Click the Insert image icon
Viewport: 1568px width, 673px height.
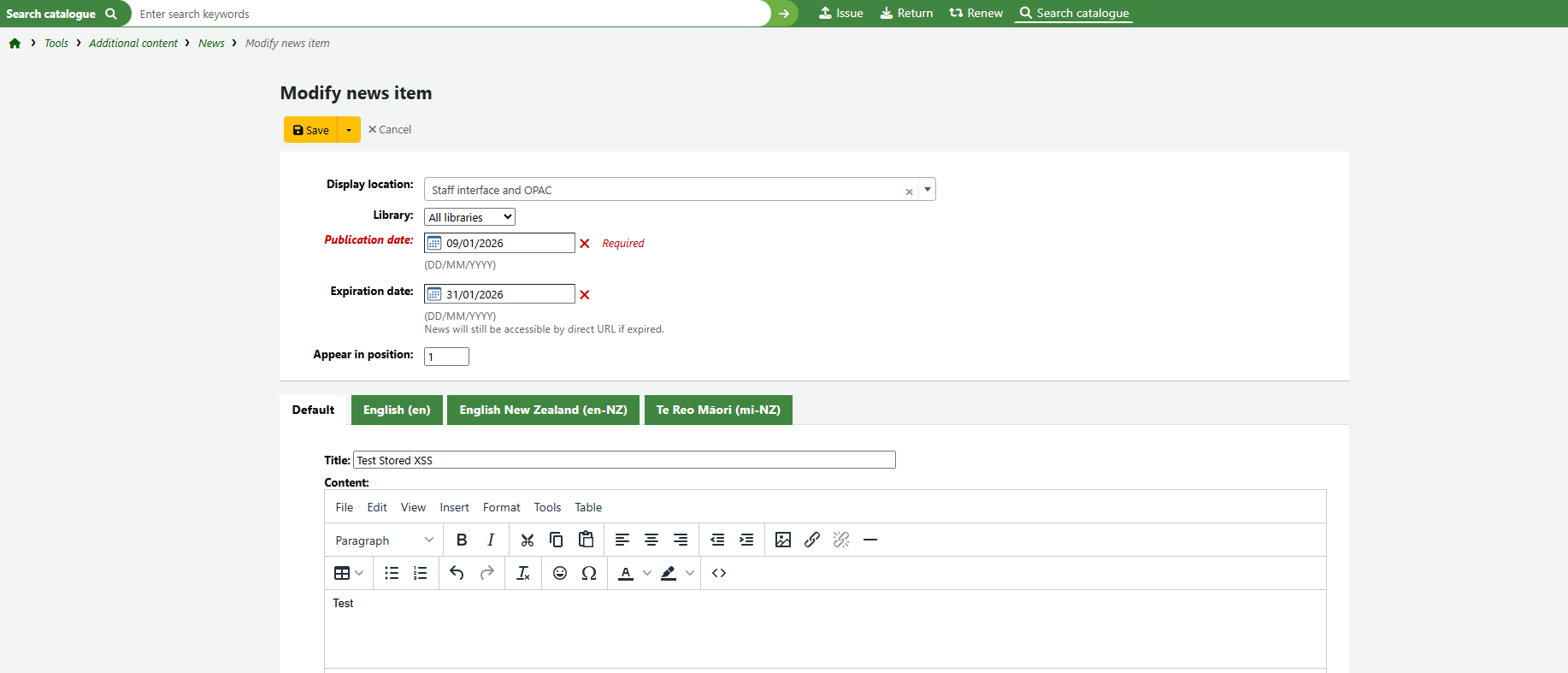[x=782, y=540]
